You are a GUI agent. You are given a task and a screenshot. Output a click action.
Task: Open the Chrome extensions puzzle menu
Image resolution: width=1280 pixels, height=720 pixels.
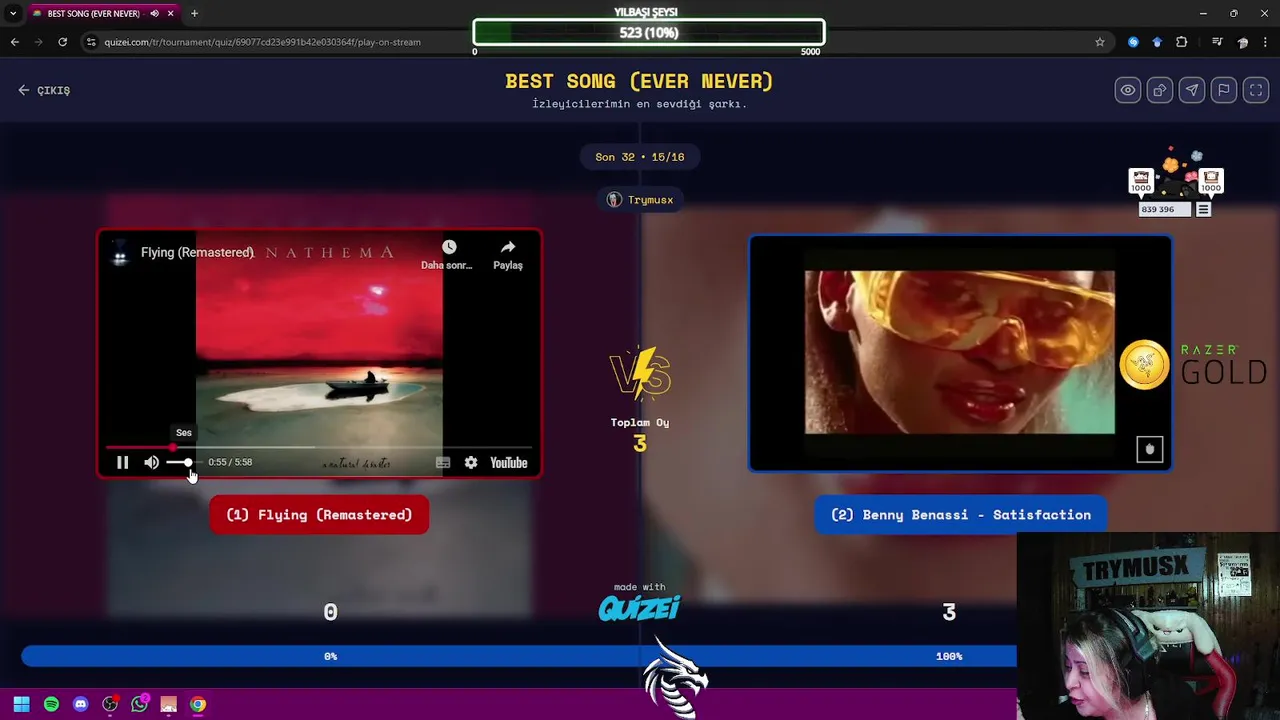coord(1182,42)
